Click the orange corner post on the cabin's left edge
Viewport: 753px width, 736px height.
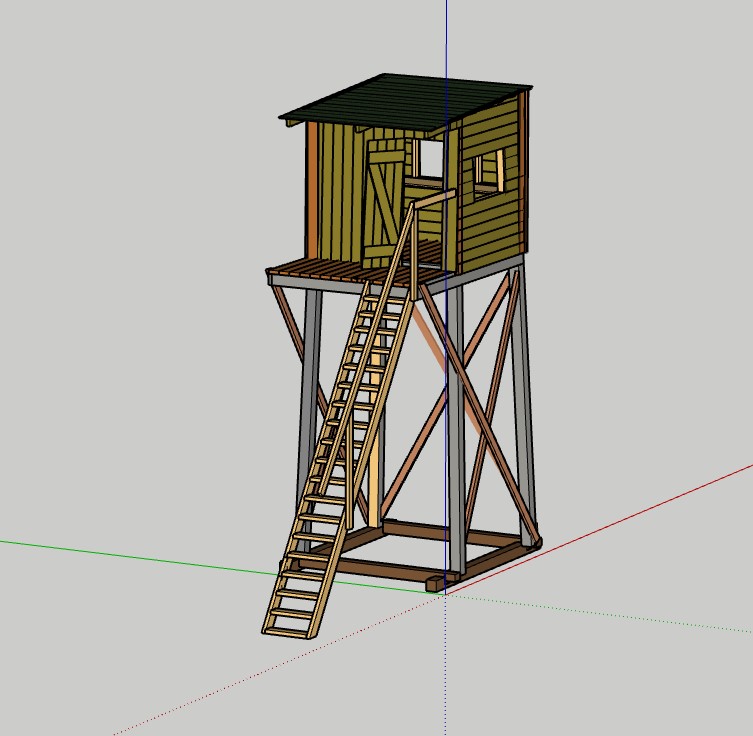click(313, 190)
